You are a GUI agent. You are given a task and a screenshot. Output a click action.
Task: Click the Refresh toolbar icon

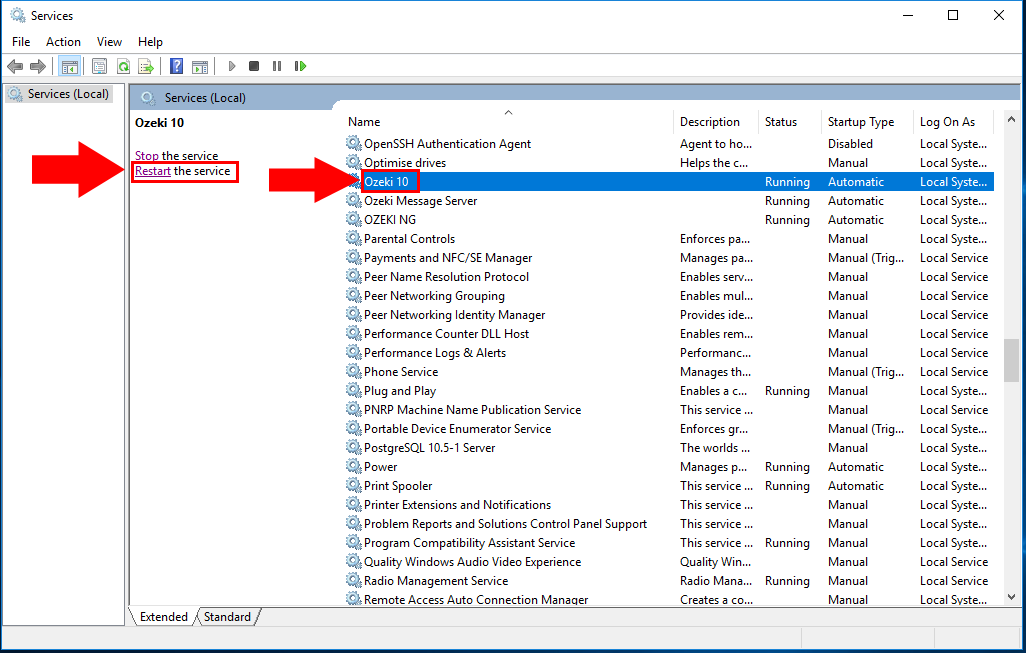[x=123, y=66]
